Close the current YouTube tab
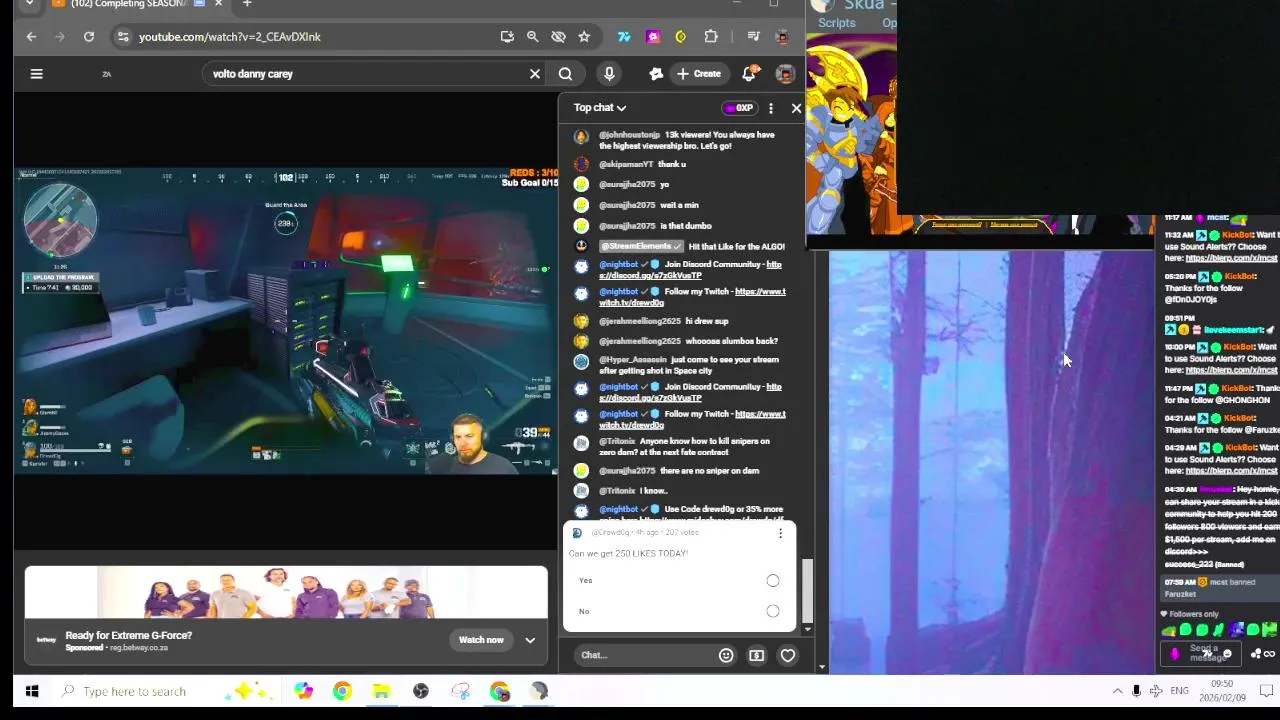Screen dimensions: 1280x720 point(218,4)
